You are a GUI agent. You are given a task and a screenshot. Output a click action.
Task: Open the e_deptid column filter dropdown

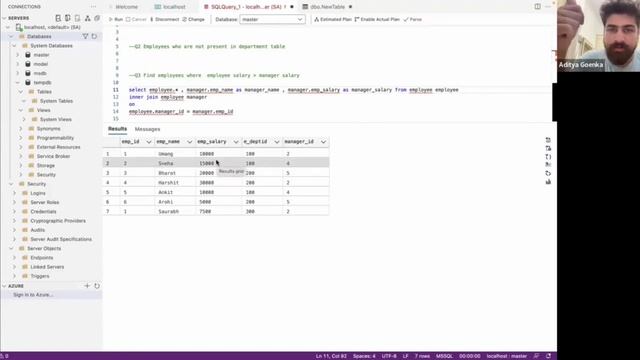(277, 142)
